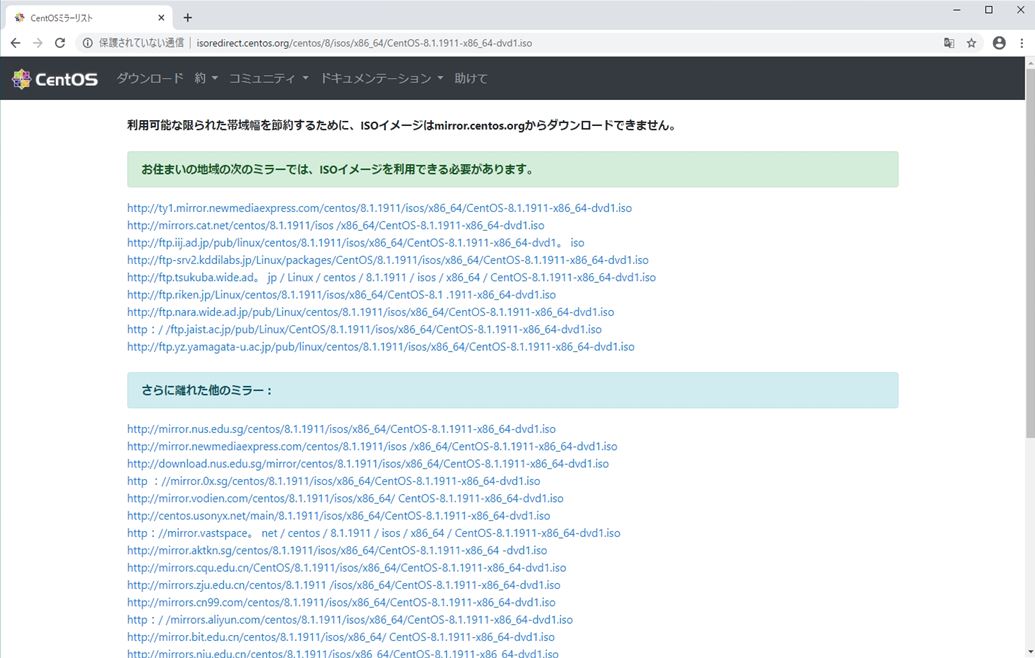Go back with the browser back arrow

click(x=15, y=43)
